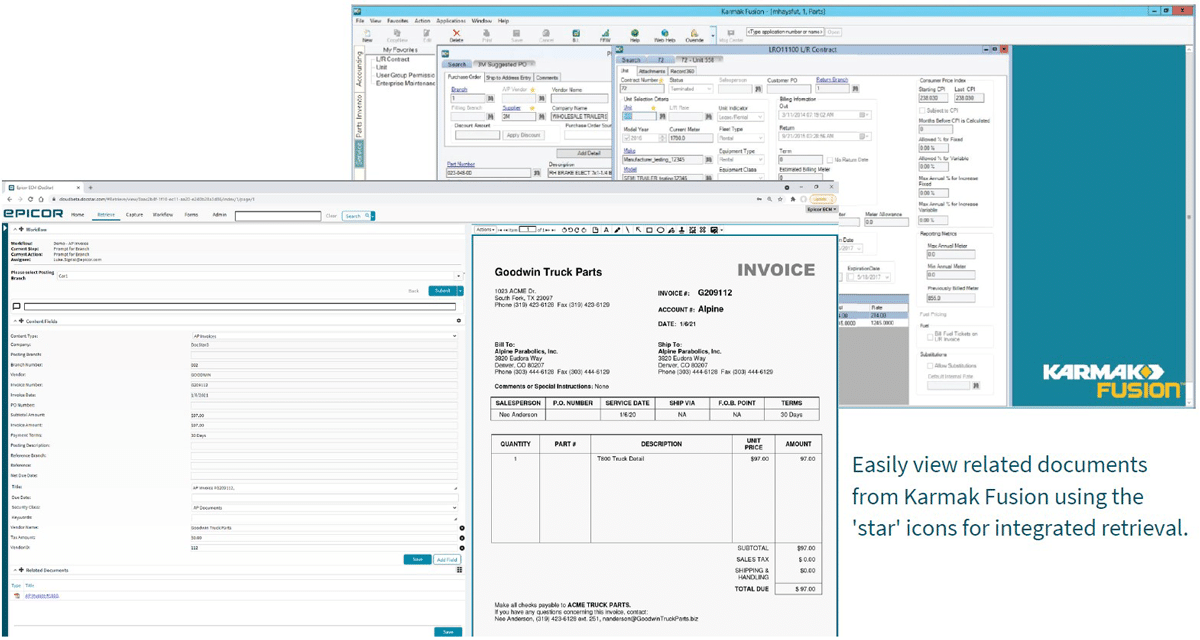Click the stamp tool in viewer toolbar

(x=681, y=230)
